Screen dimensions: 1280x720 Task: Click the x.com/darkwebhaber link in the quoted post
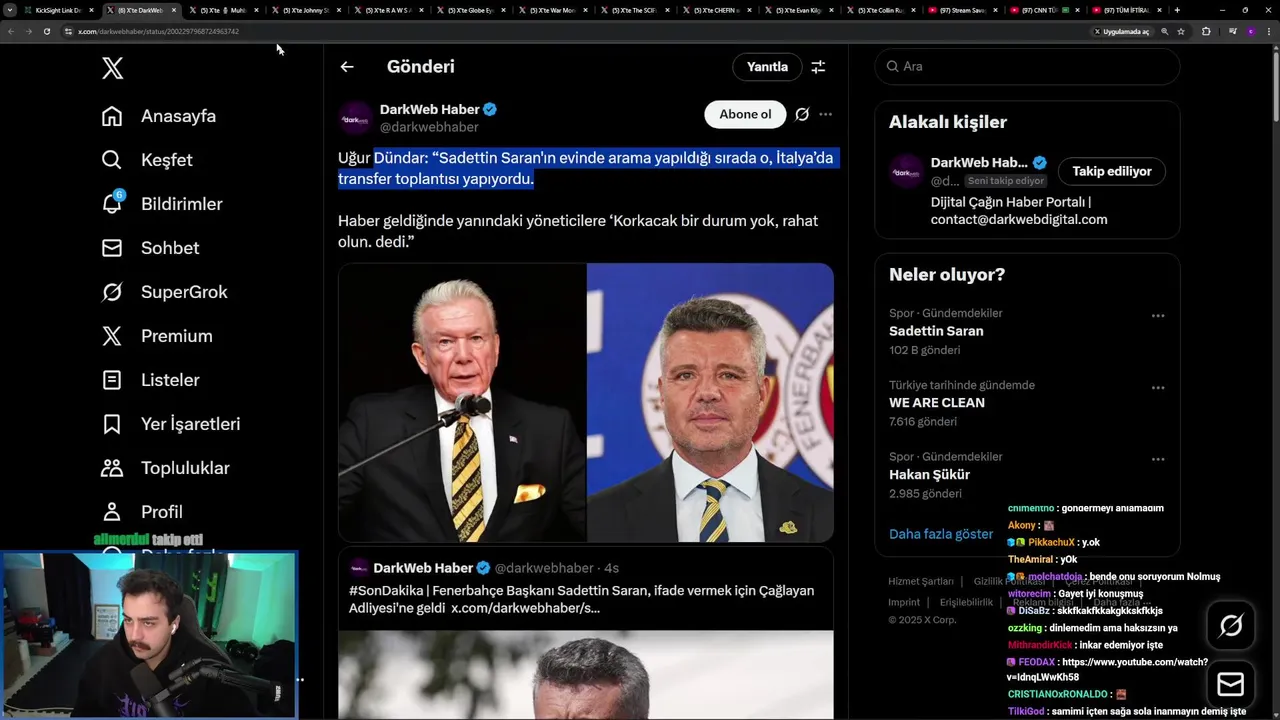(525, 608)
